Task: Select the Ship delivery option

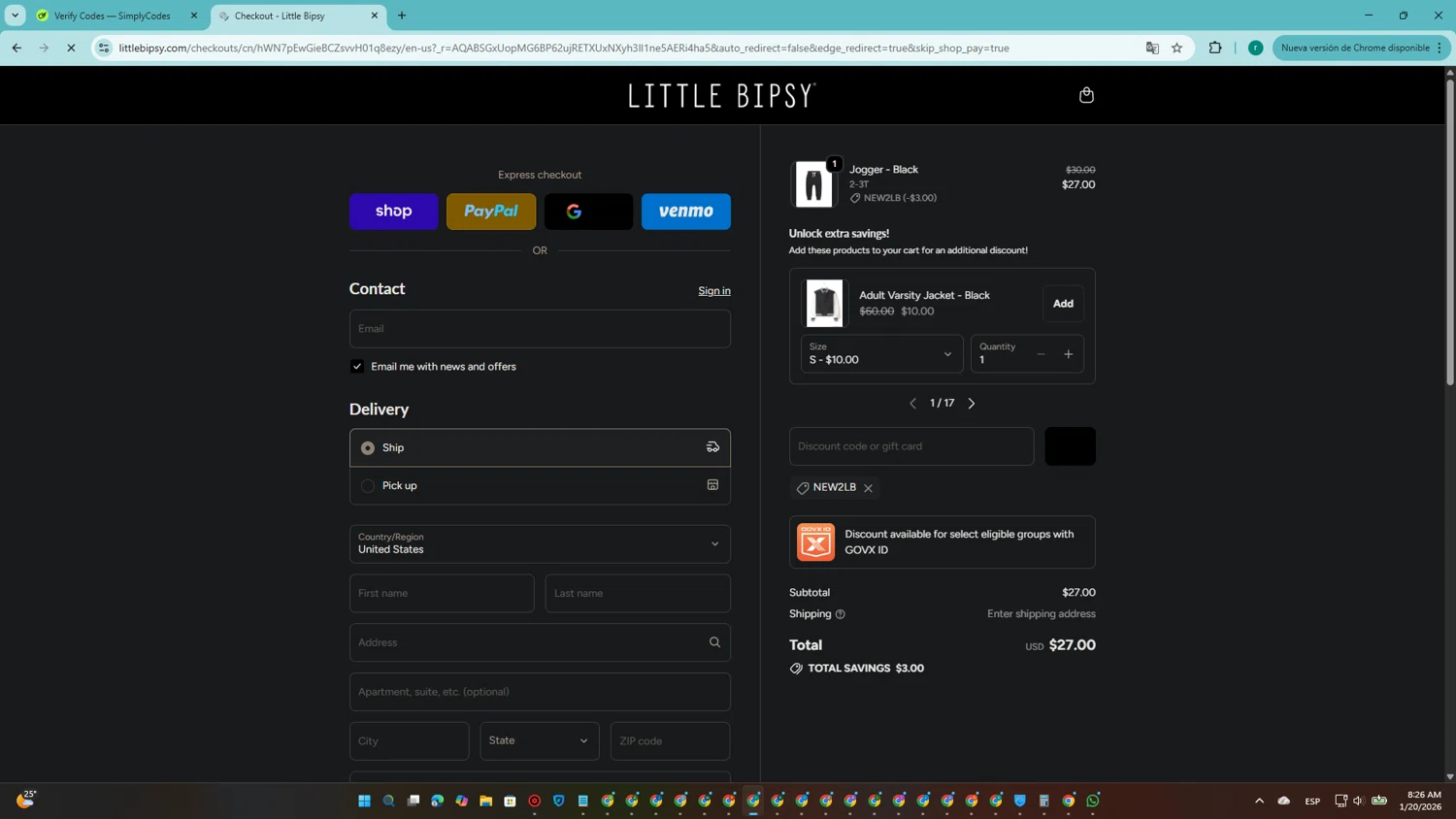Action: pyautogui.click(x=540, y=447)
